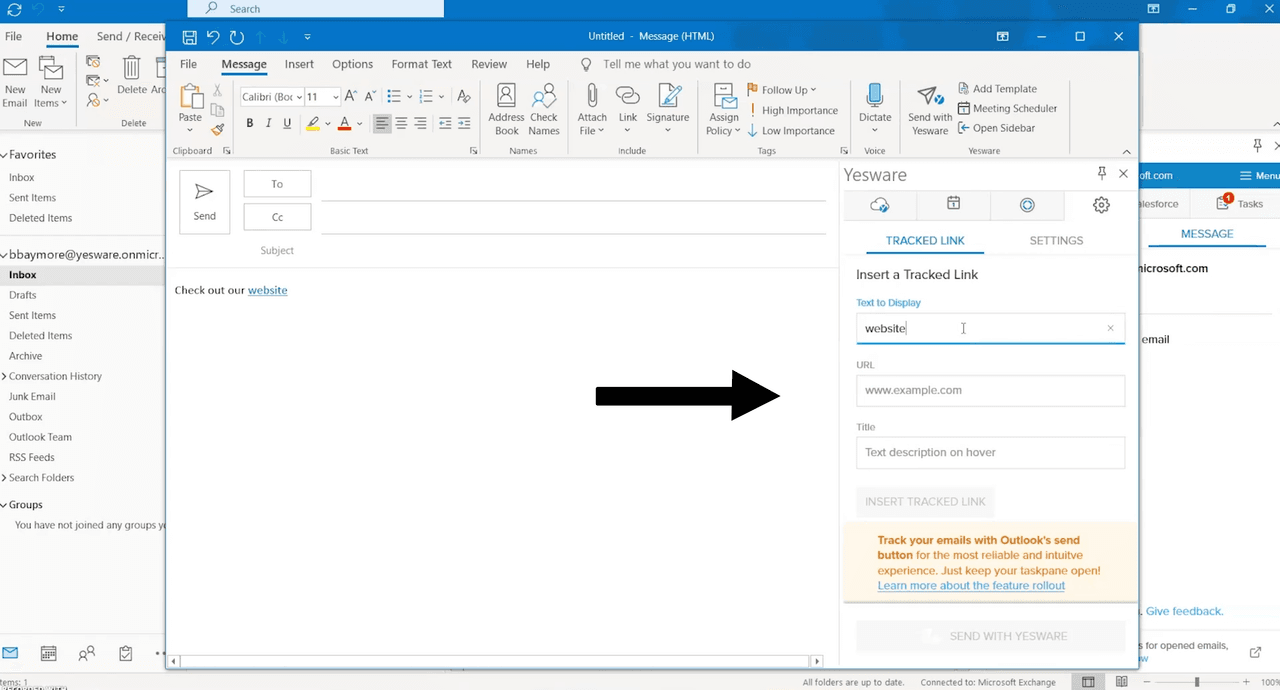Open the highlight color dropdown arrow

coord(327,125)
